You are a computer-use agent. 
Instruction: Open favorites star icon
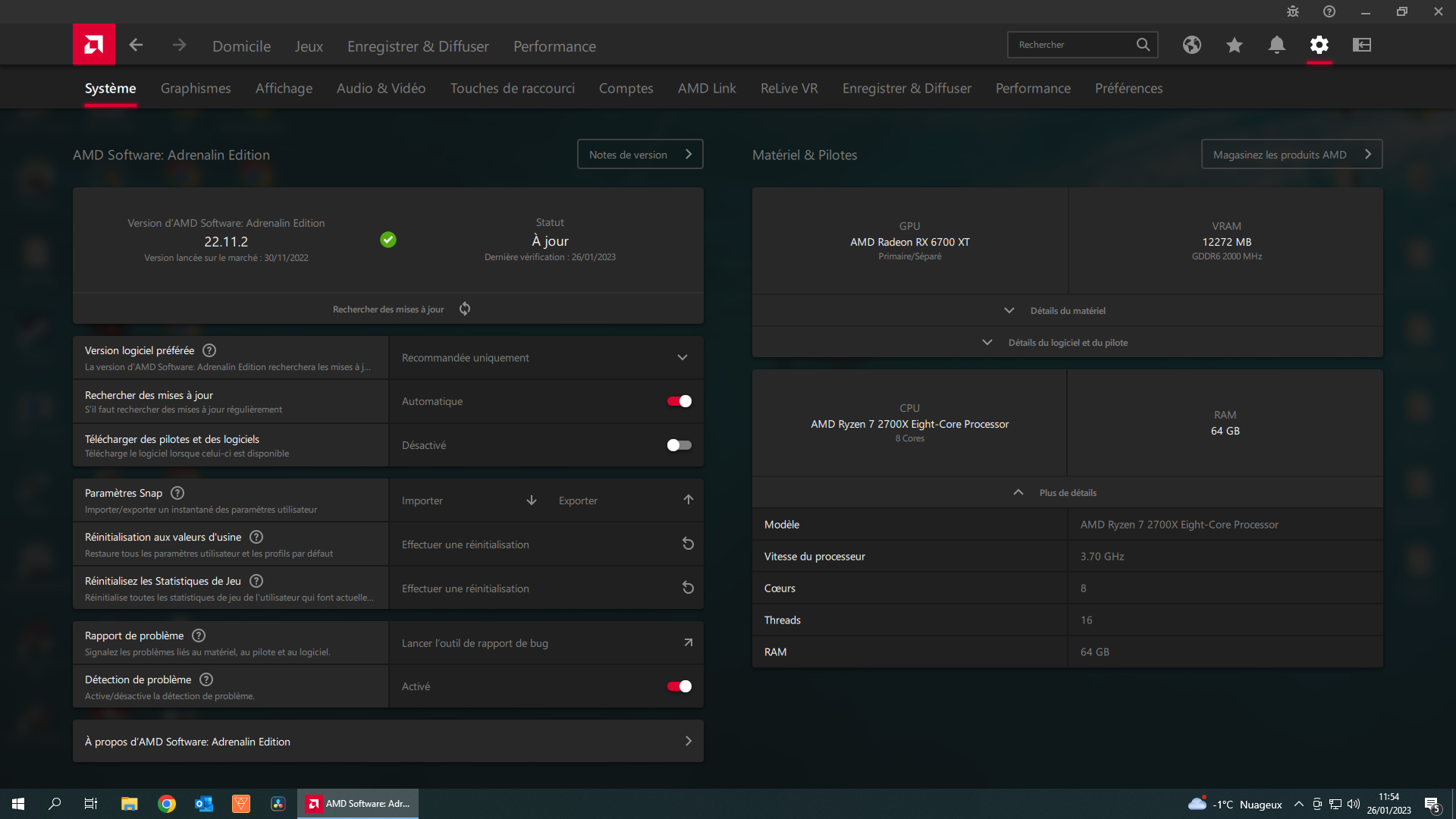(1235, 45)
